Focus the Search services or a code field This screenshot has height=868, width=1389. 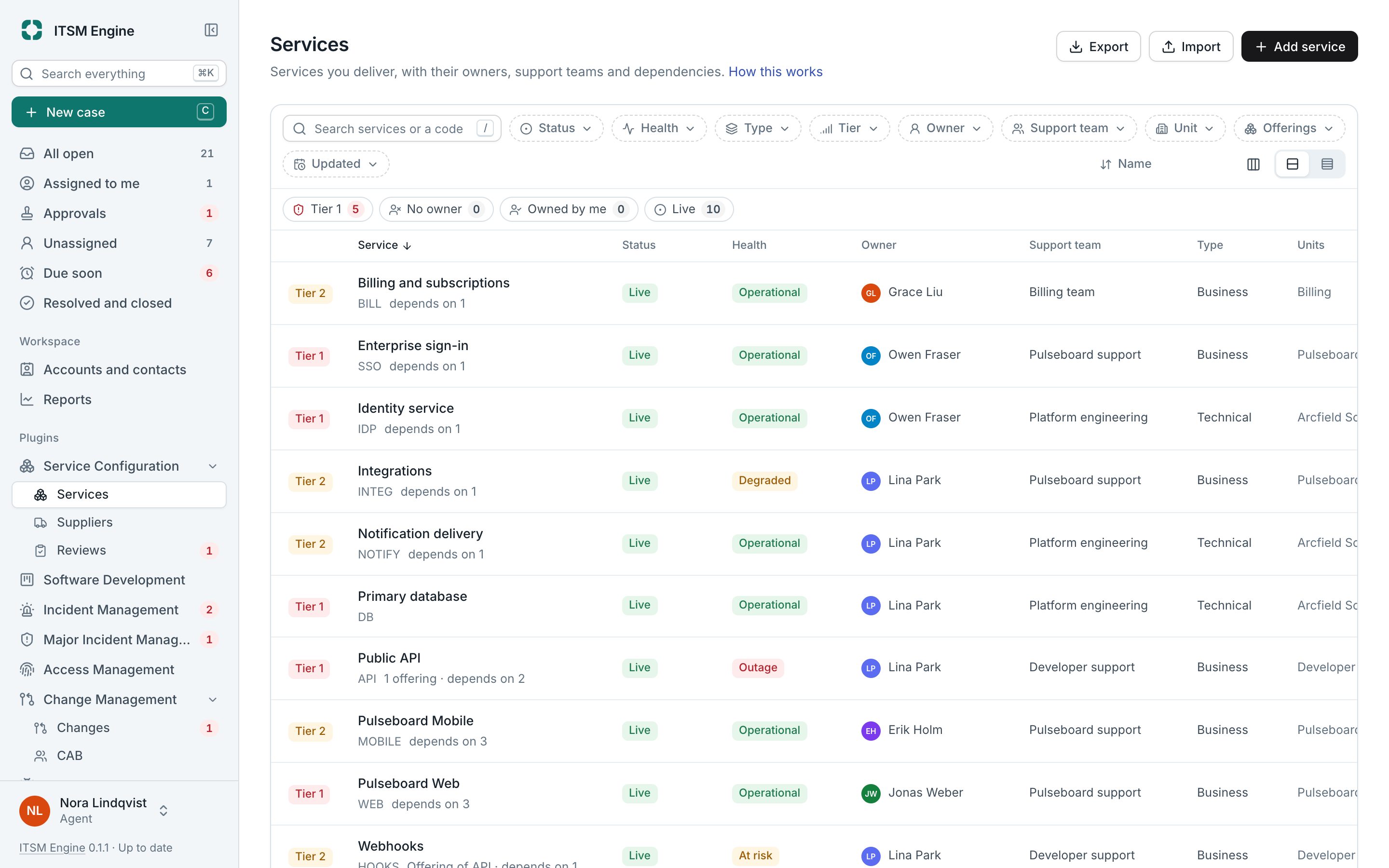(392, 129)
